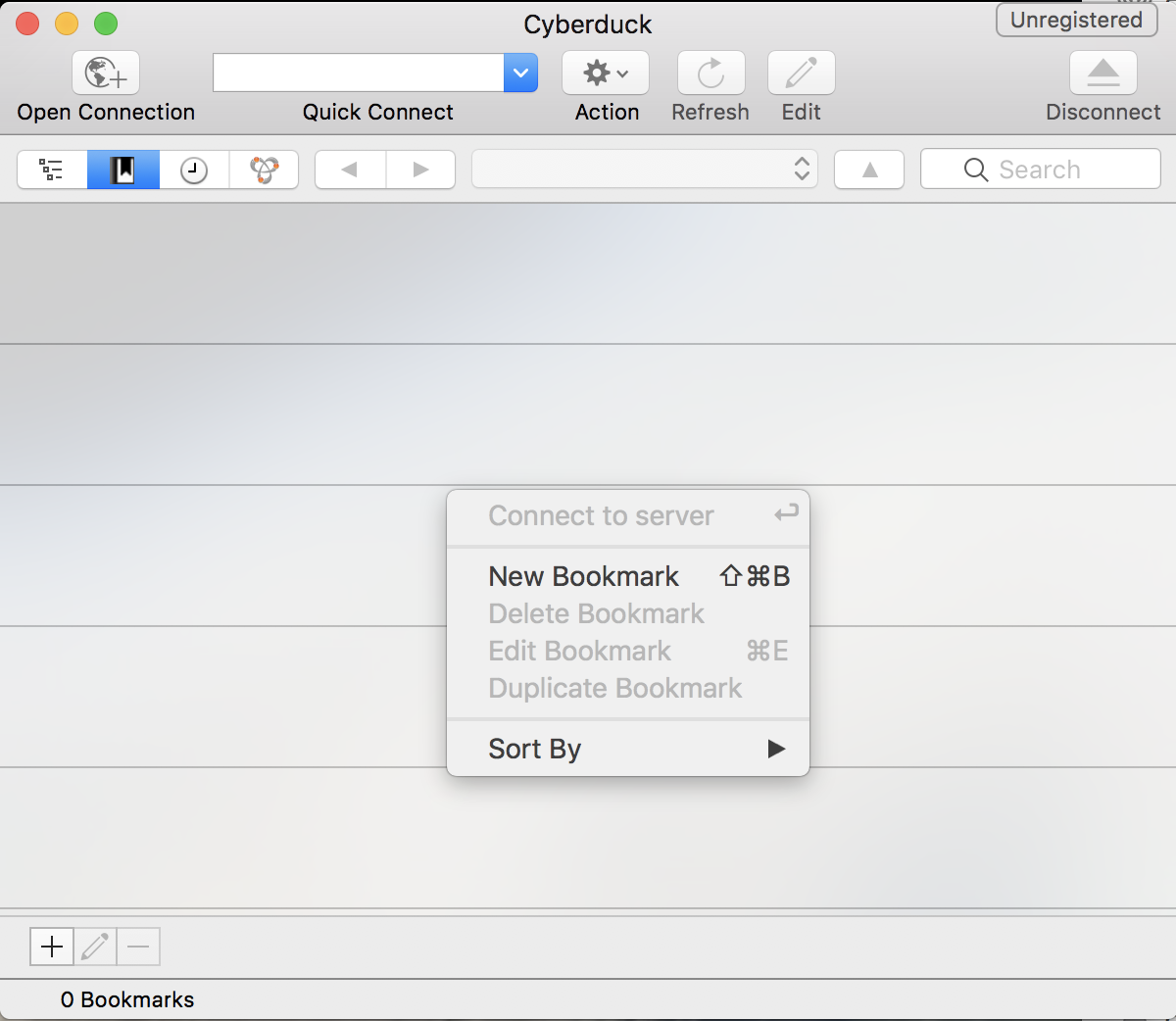Go to parent folder up arrow
The image size is (1176, 1021).
869,170
